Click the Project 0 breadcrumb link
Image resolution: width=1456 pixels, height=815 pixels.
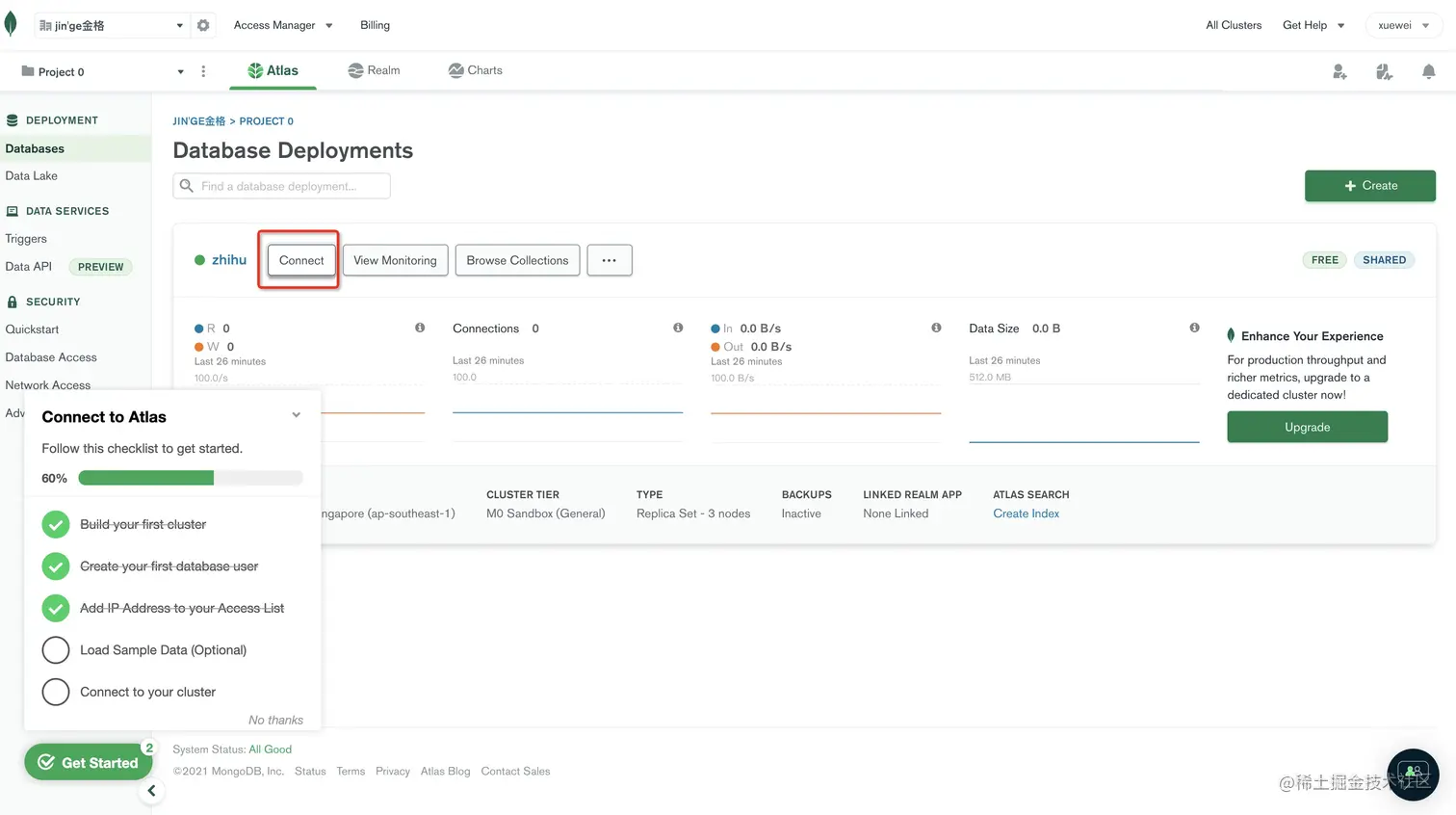click(x=267, y=121)
